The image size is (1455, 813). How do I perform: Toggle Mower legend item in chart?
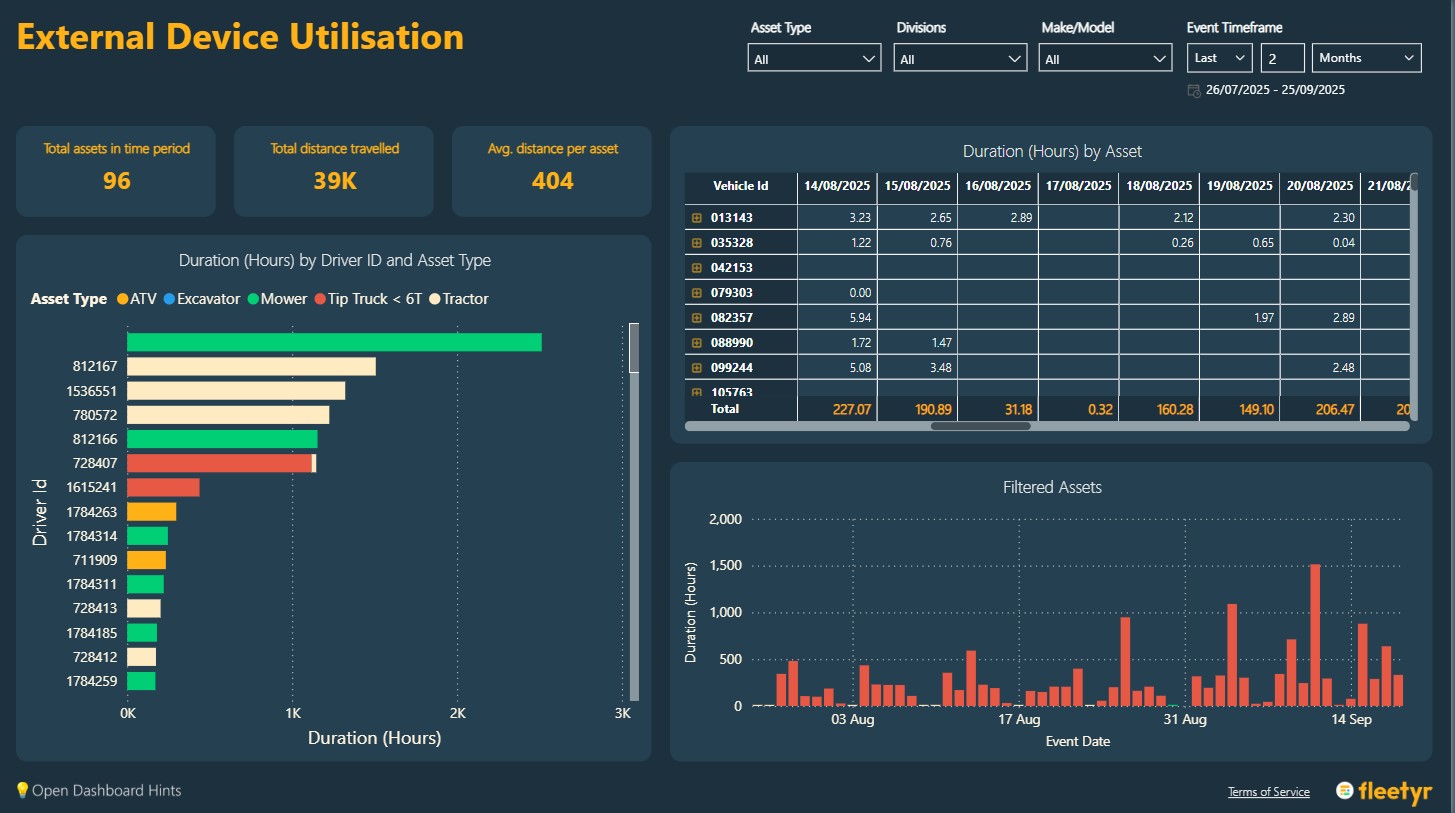[x=277, y=299]
